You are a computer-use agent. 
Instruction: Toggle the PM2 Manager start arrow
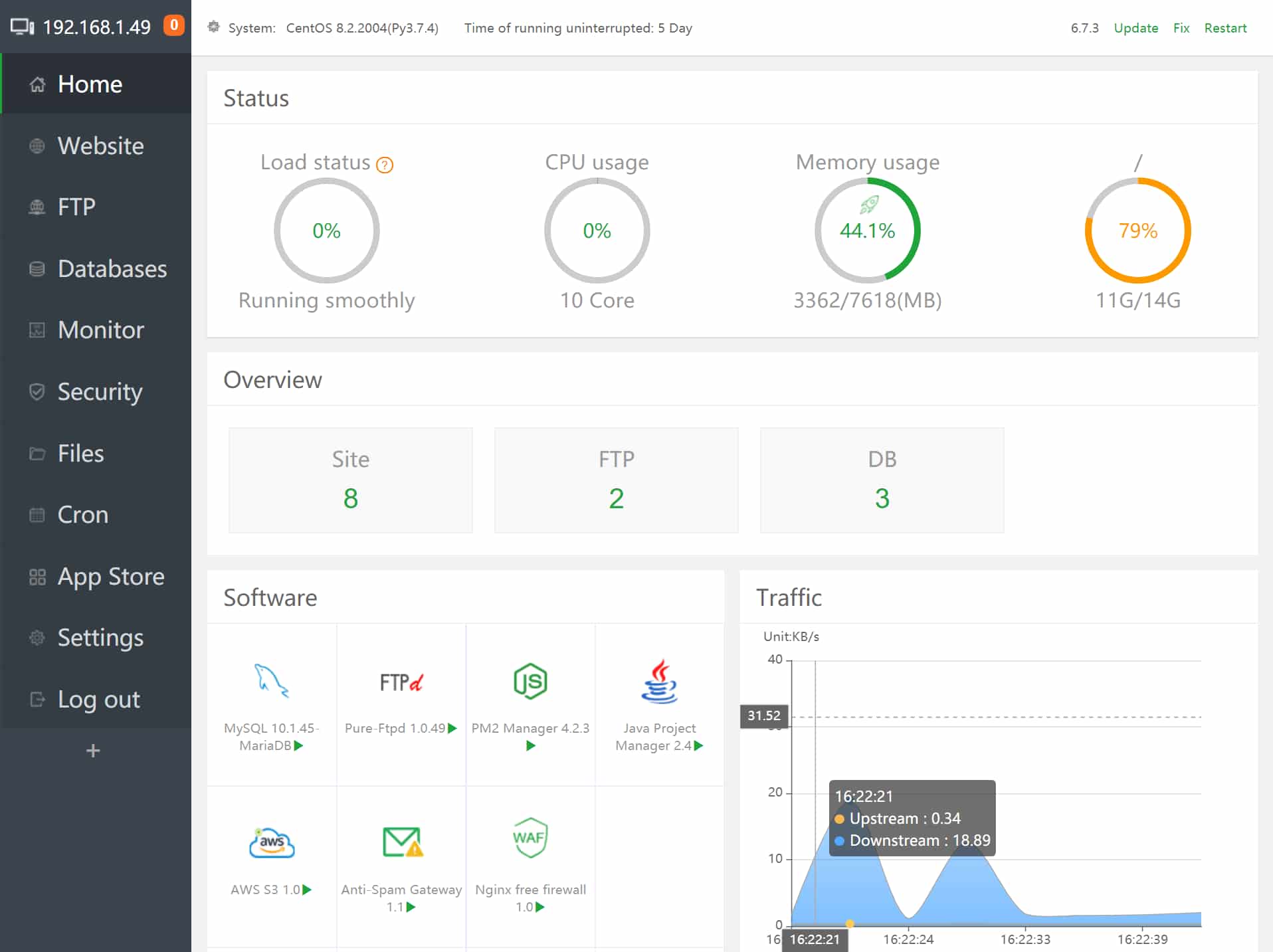530,745
